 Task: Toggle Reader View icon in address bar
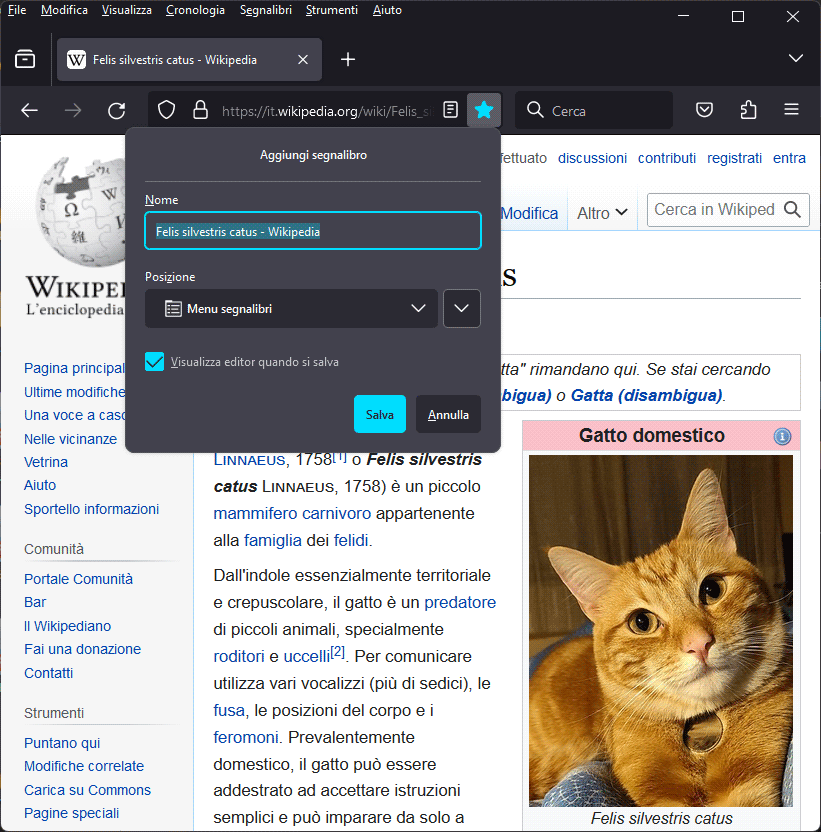450,110
